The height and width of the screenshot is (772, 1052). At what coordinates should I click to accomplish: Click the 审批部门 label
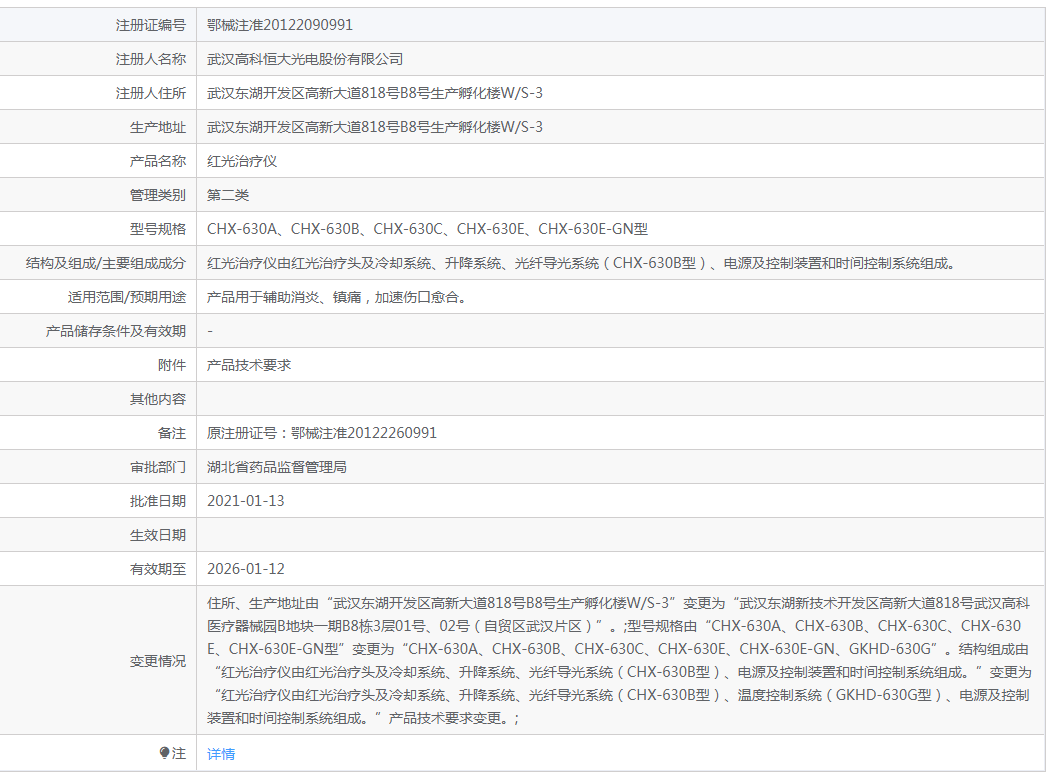tap(158, 467)
